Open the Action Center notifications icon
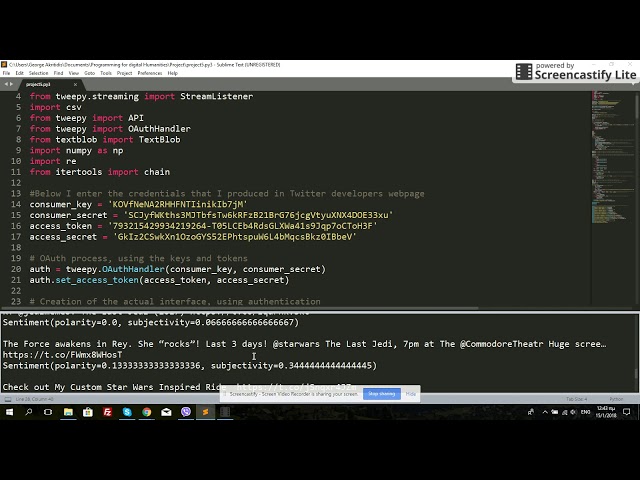640x480 pixels. tap(627, 412)
